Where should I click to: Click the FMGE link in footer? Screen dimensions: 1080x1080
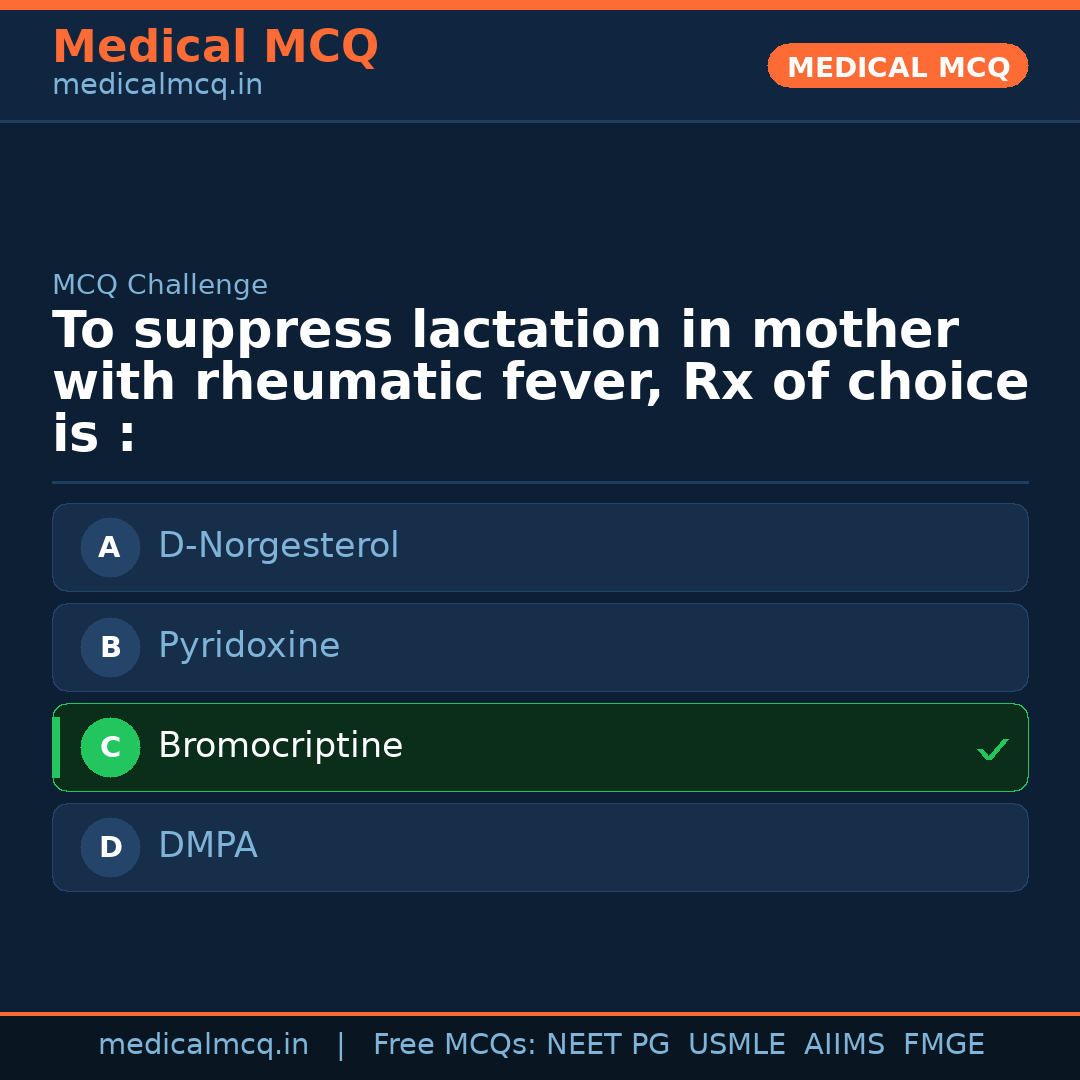943,1044
